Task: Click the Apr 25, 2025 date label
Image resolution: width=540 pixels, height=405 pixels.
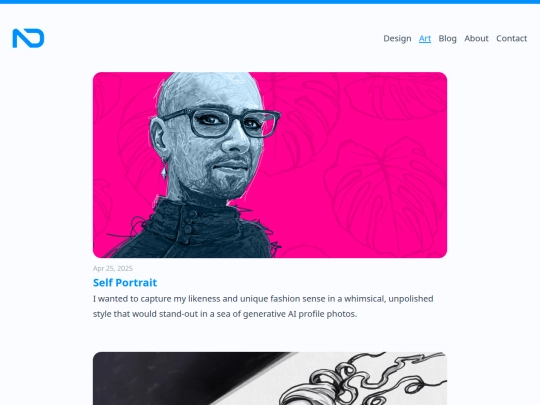Action: [113, 268]
